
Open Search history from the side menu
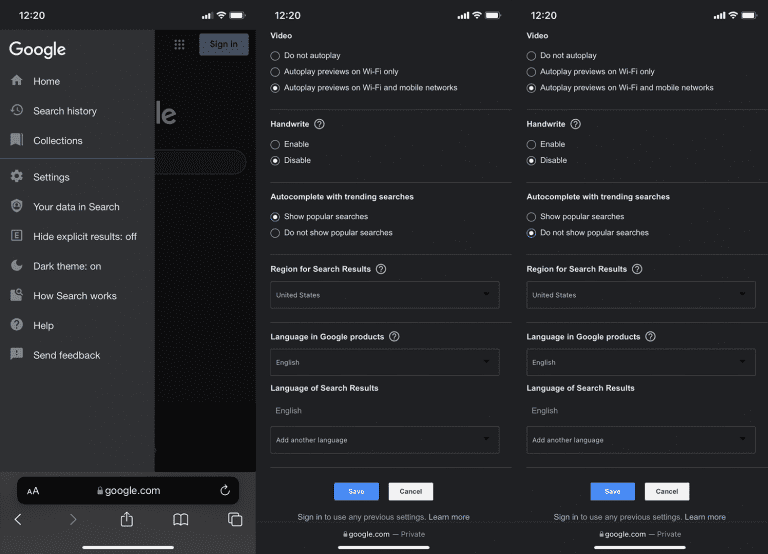[x=65, y=111]
